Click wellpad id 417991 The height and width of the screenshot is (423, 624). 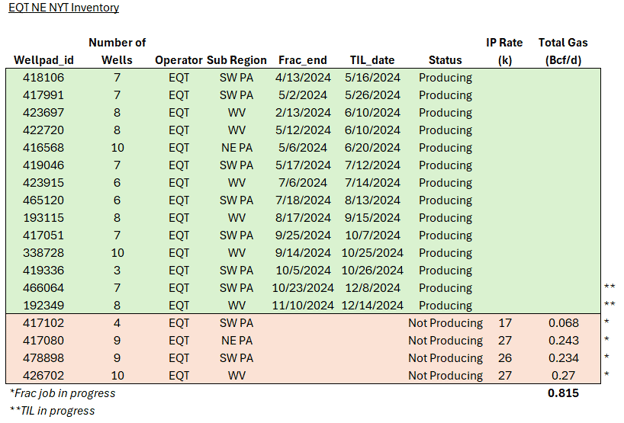(x=43, y=95)
